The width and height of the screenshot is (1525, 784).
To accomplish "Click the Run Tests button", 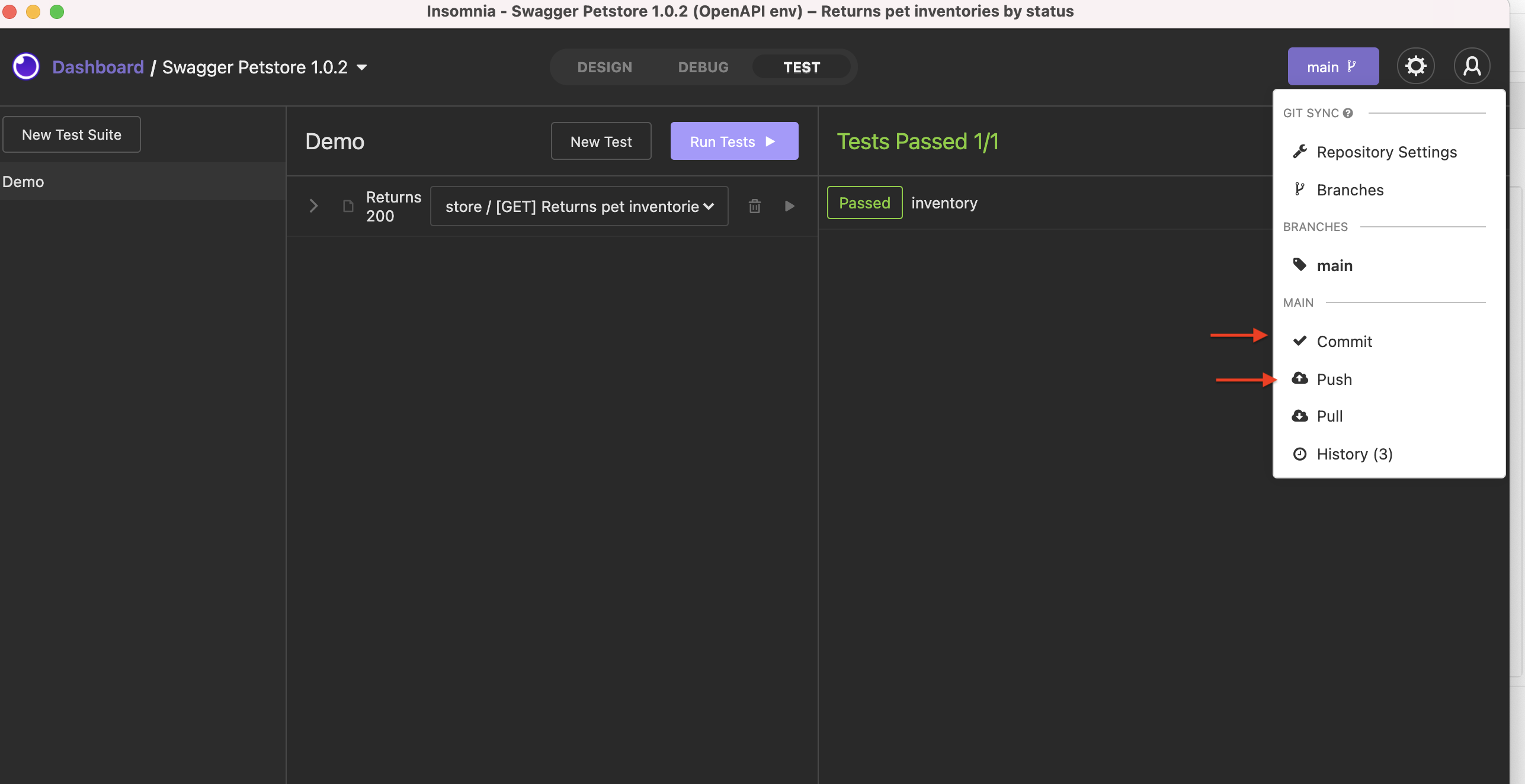I will 734,141.
